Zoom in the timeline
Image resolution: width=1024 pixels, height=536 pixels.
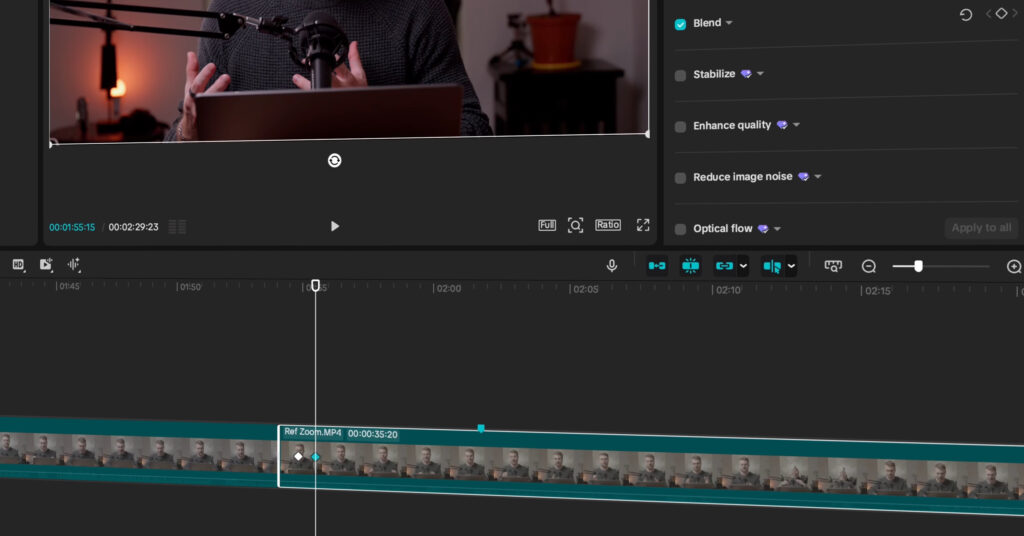tap(1014, 266)
